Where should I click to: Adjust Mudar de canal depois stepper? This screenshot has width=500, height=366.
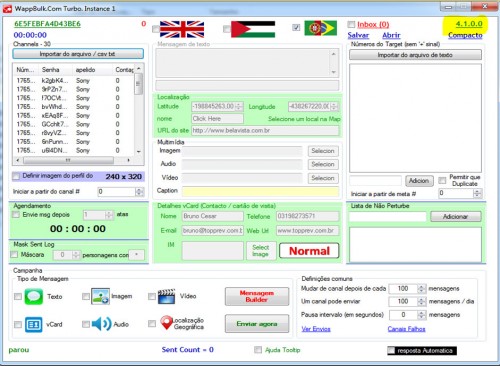422,289
